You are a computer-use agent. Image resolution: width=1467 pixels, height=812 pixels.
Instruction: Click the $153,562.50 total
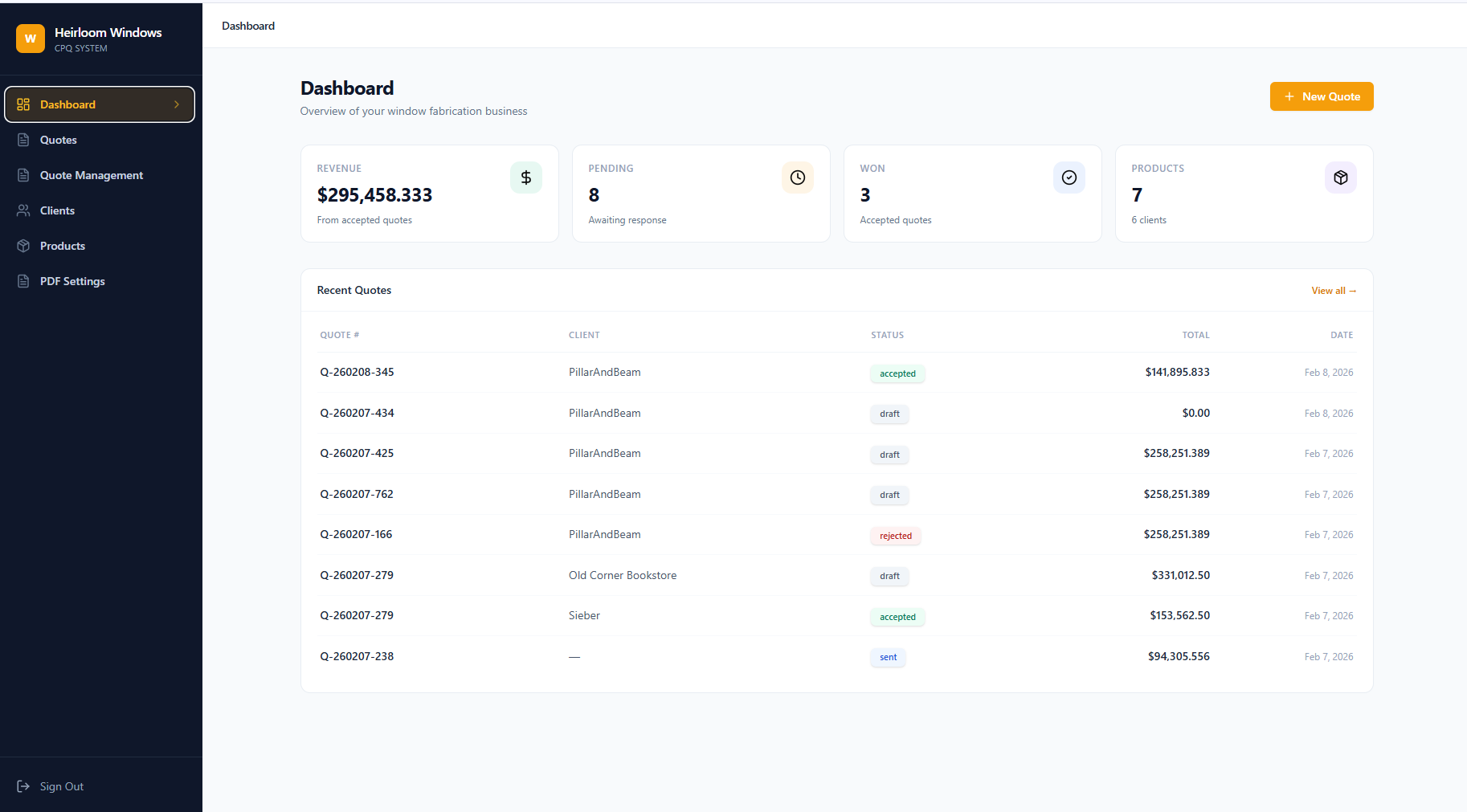pyautogui.click(x=1179, y=615)
